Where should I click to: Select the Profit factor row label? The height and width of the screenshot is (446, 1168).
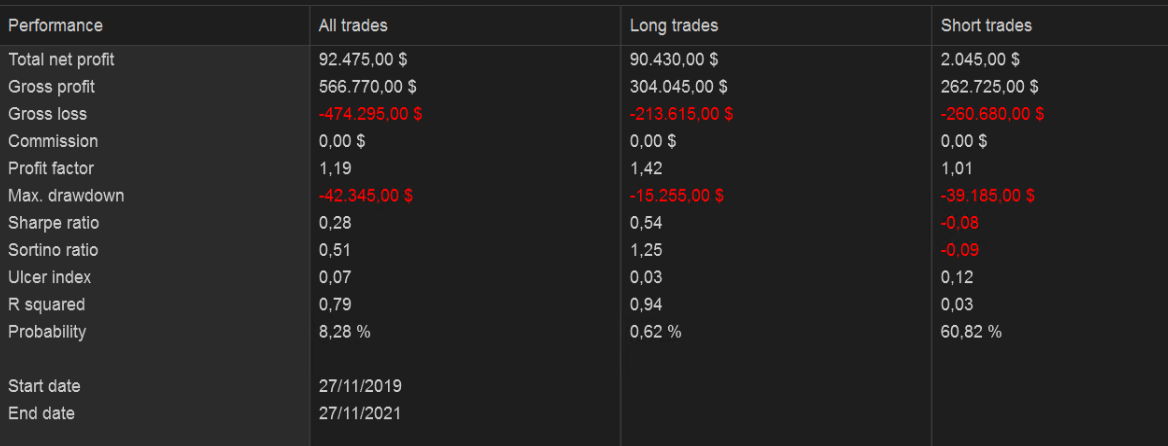51,168
